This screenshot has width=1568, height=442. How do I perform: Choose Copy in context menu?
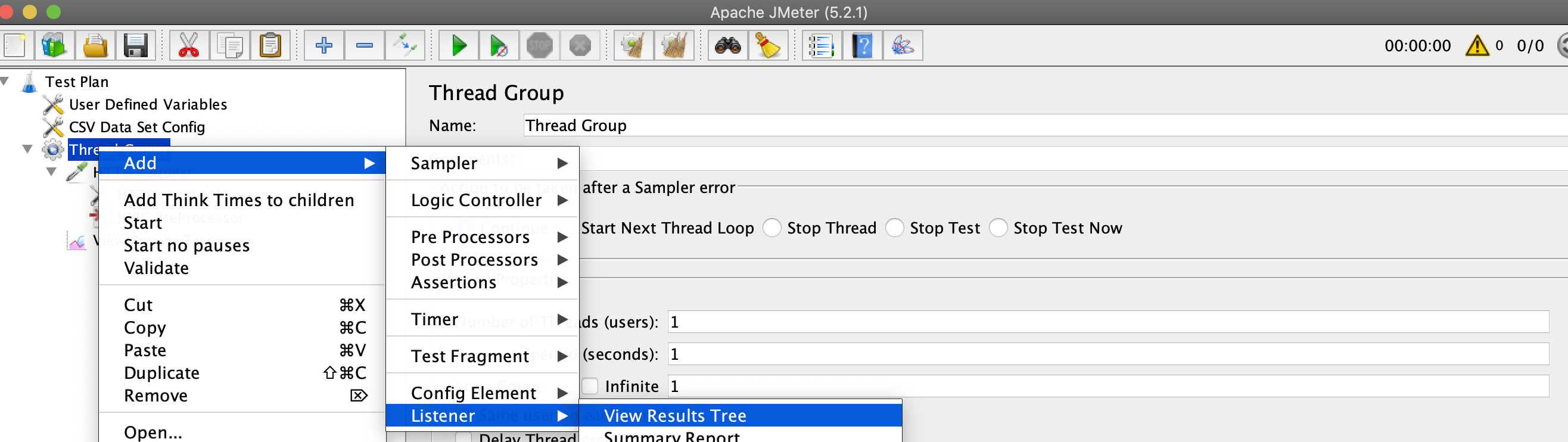[242, 328]
